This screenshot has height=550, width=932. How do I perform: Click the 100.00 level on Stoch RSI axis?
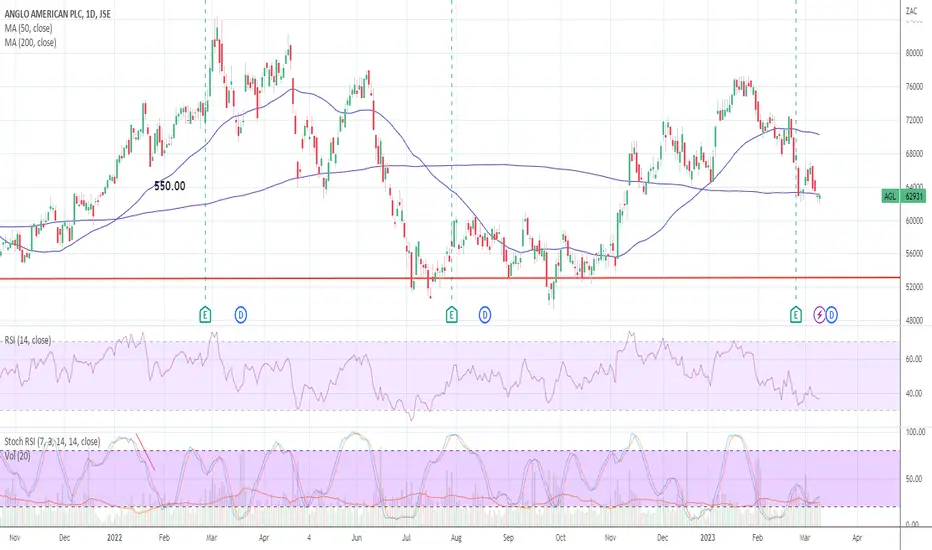pyautogui.click(x=915, y=432)
